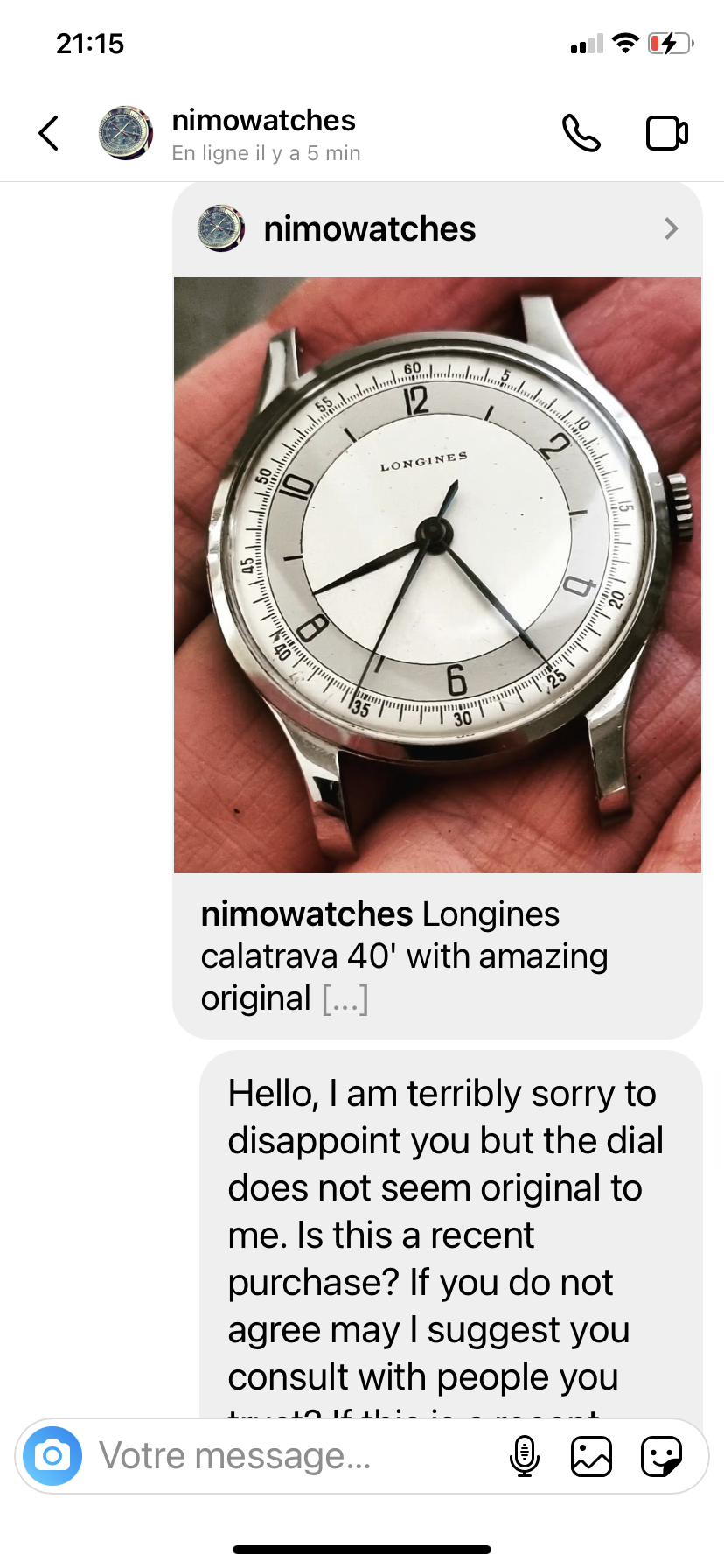
Task: Open nimowatches profile from header name
Action: tap(263, 120)
